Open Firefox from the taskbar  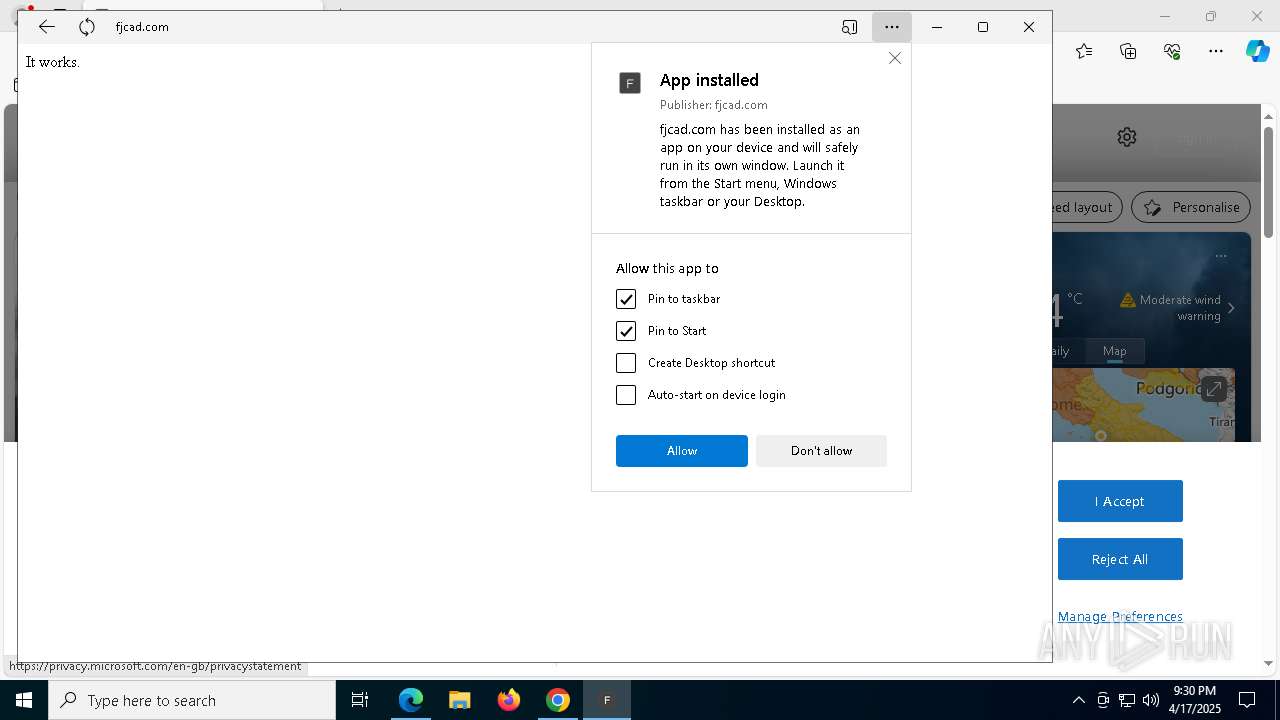coord(508,700)
